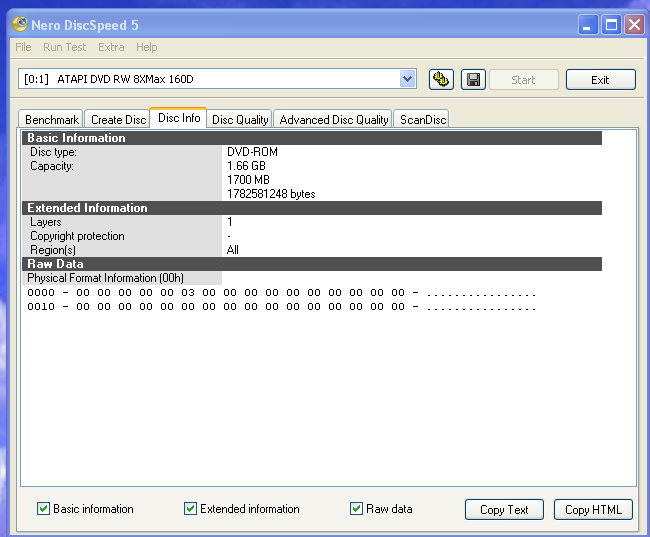The width and height of the screenshot is (650, 537).
Task: Switch to the ScanDisc tab
Action: pyautogui.click(x=422, y=119)
